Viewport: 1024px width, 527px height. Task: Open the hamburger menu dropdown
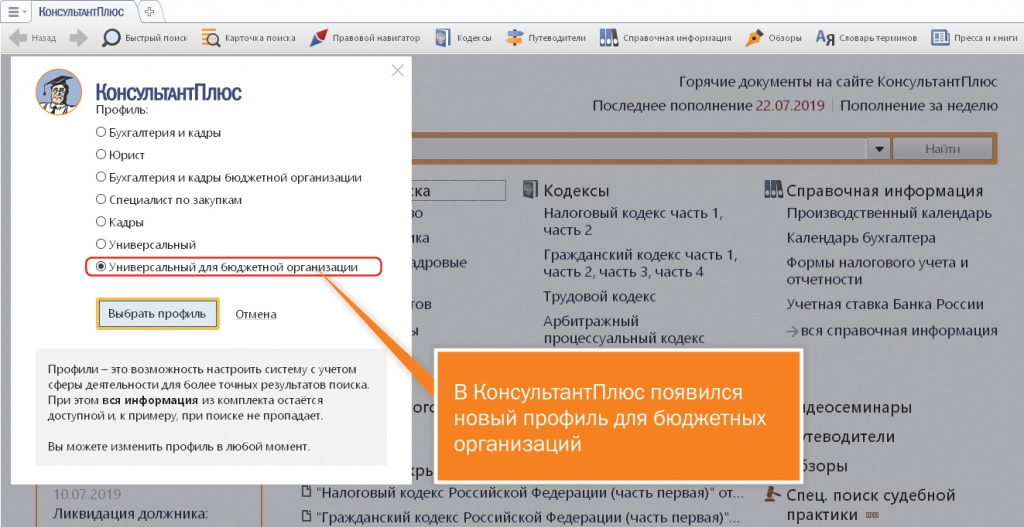[x=17, y=11]
